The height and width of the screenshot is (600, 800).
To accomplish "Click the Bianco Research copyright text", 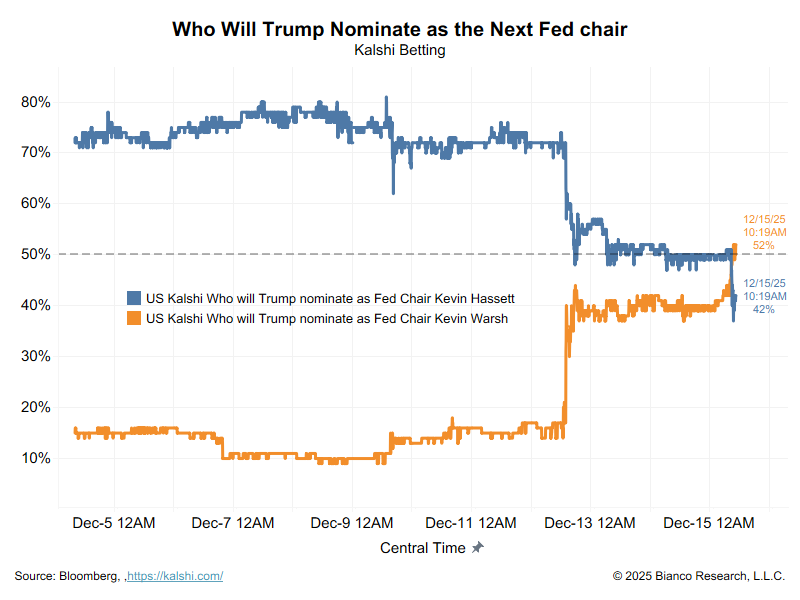I will (x=699, y=576).
